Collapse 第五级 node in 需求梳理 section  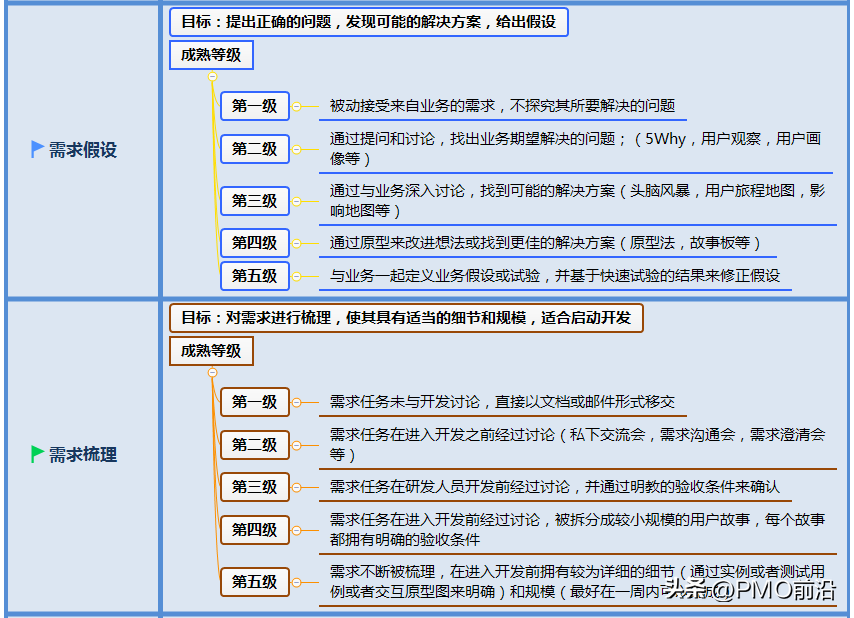pos(296,583)
